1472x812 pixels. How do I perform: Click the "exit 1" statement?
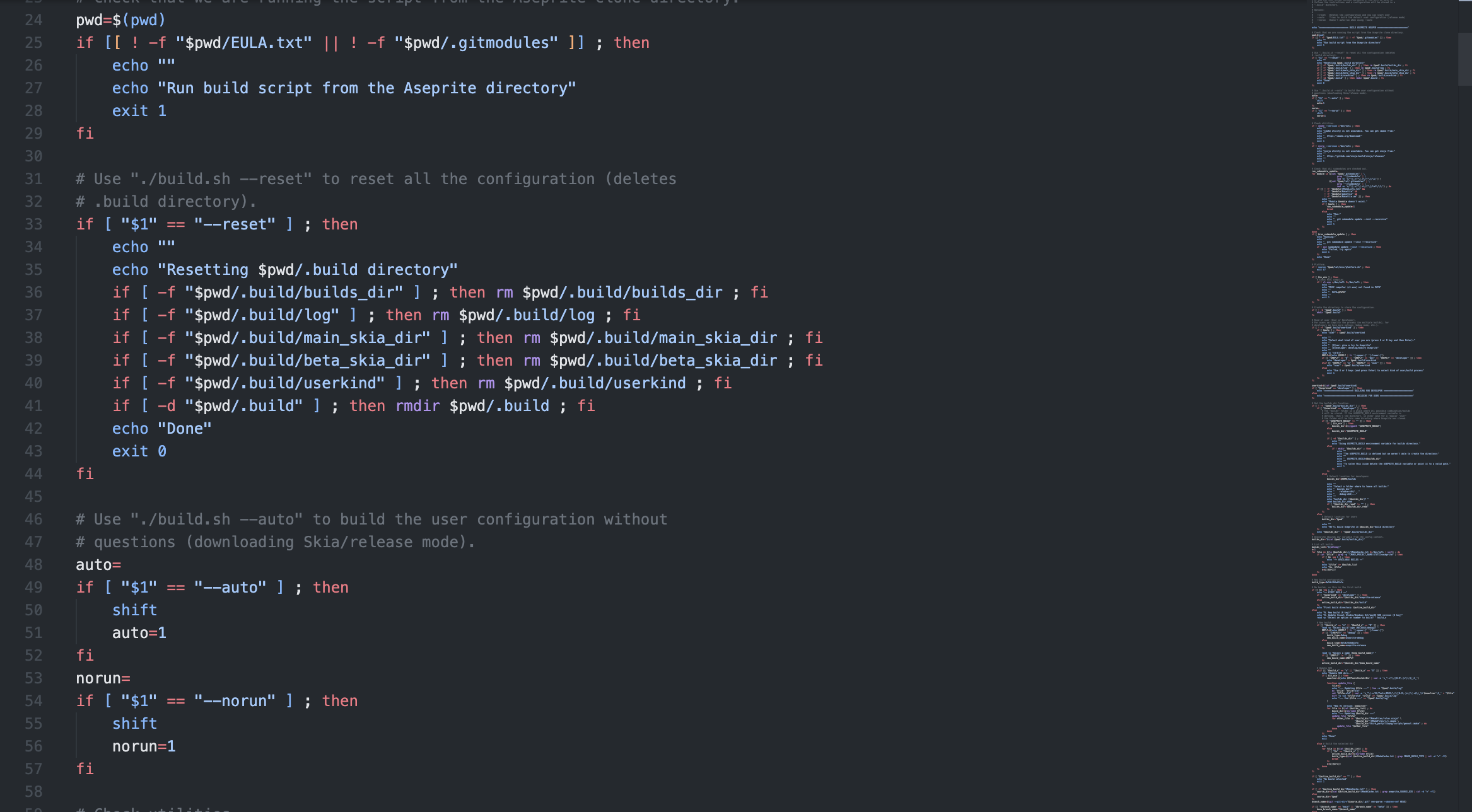[x=139, y=111]
